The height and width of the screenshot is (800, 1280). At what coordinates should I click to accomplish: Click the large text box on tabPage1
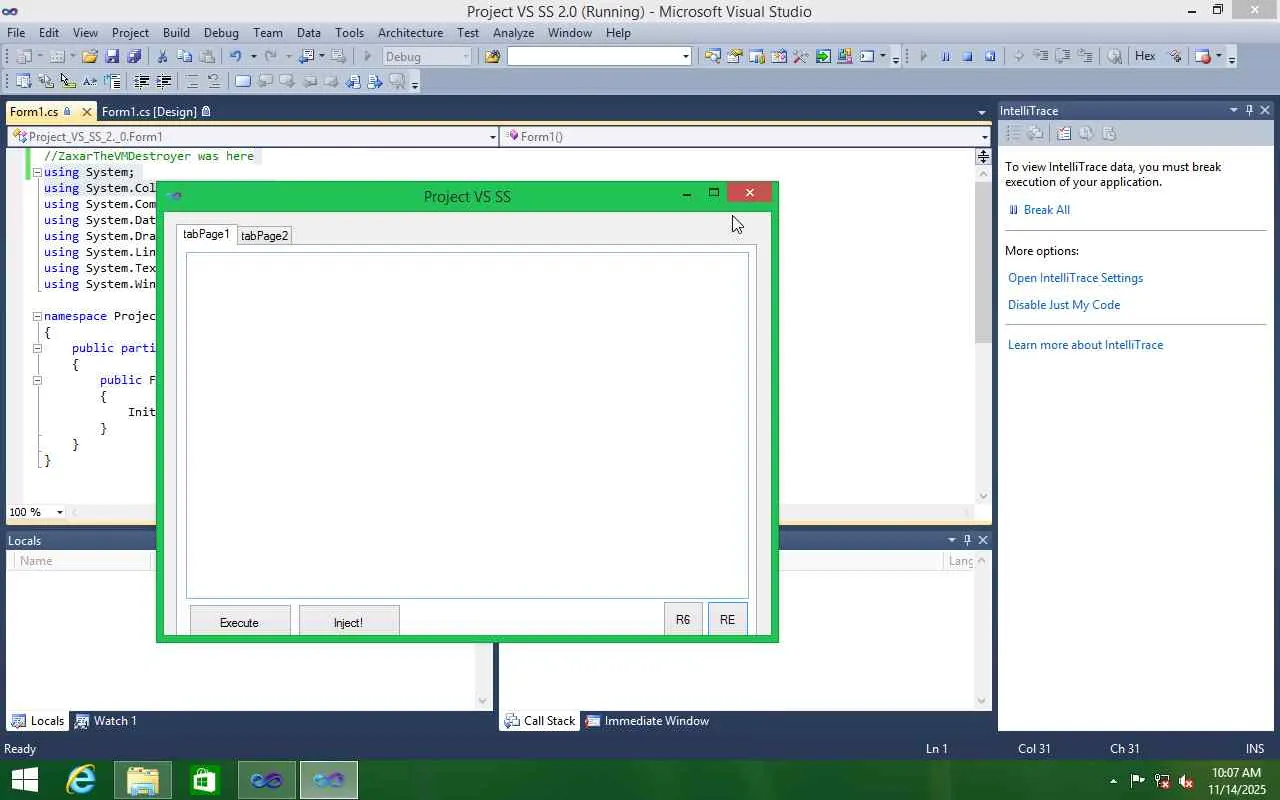click(467, 425)
